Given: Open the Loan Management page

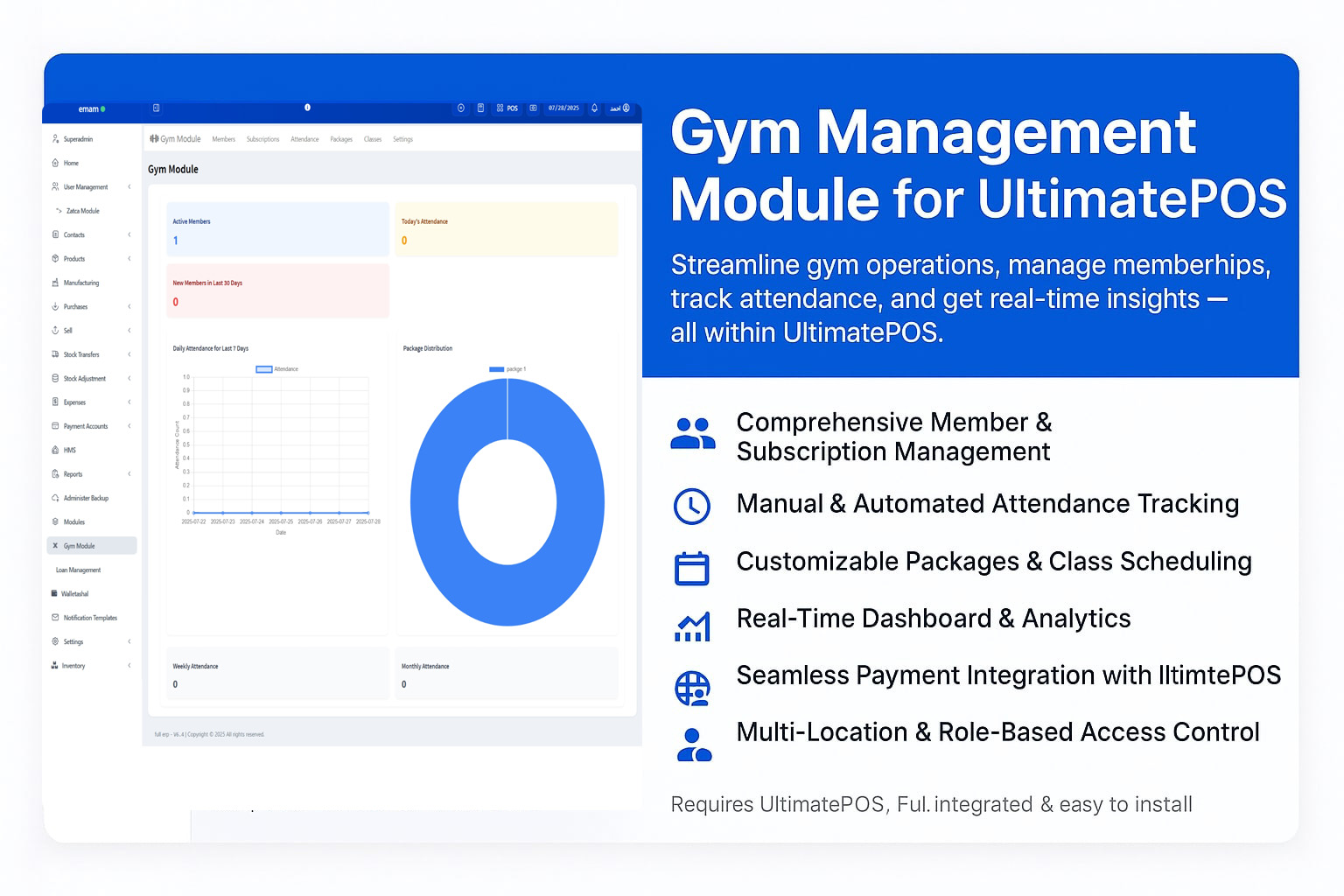Looking at the screenshot, I should [78, 570].
